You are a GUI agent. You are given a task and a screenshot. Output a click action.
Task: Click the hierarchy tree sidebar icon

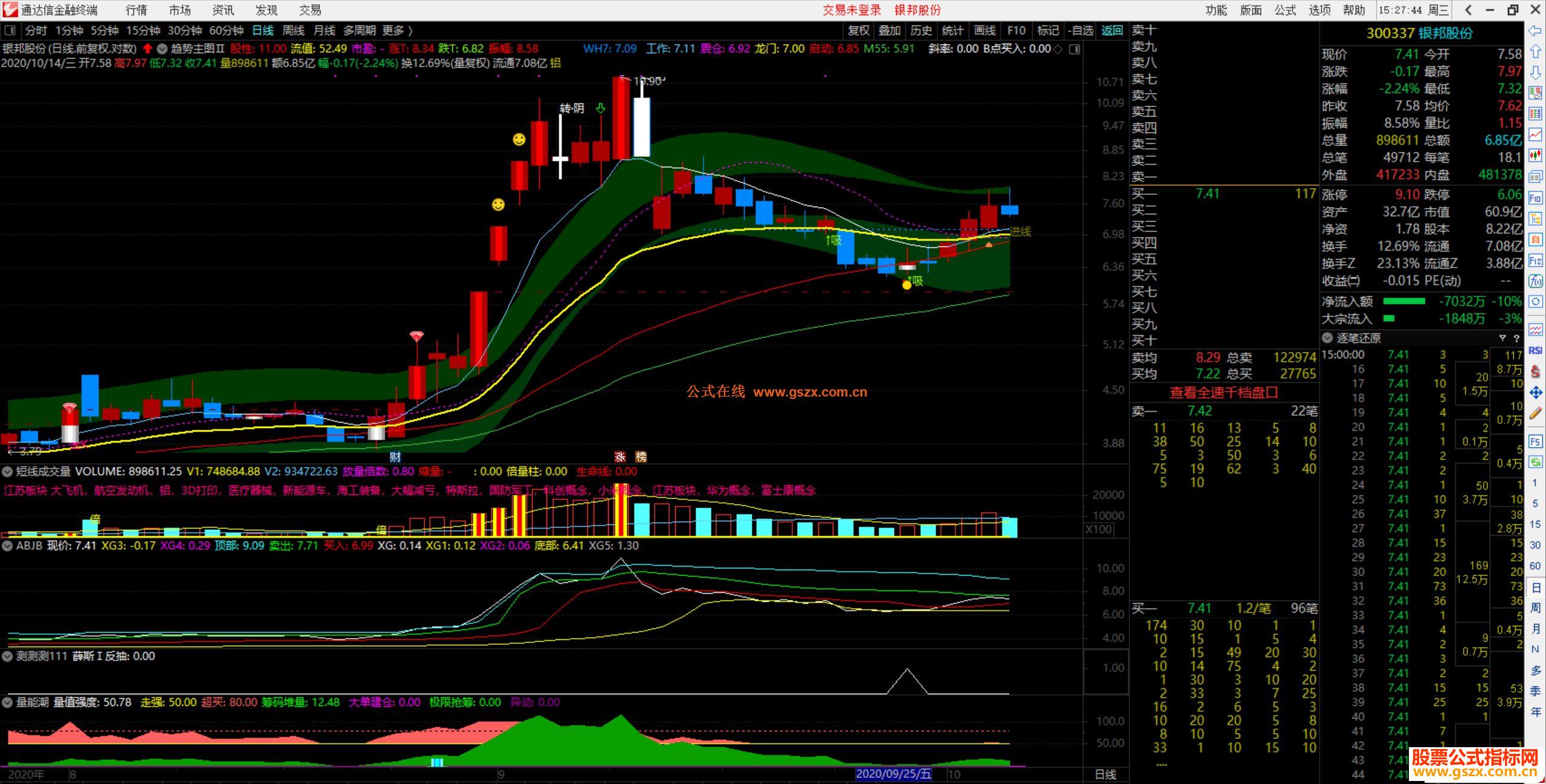(x=1535, y=218)
